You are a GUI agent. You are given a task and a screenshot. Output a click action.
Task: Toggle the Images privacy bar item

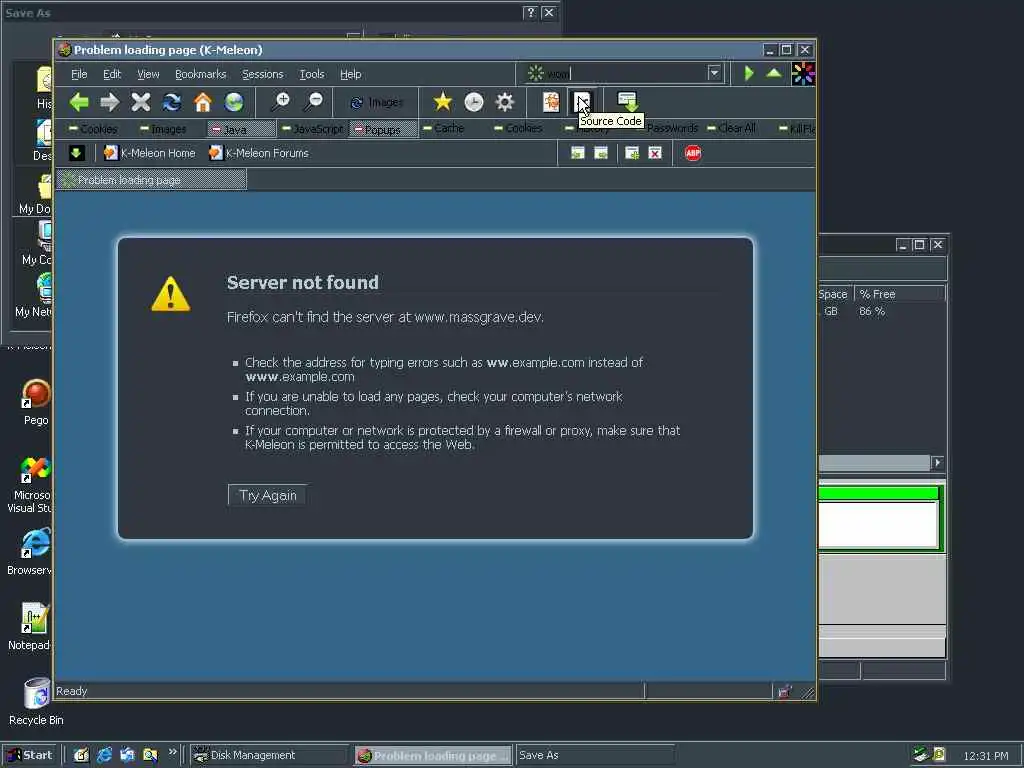[x=163, y=129]
